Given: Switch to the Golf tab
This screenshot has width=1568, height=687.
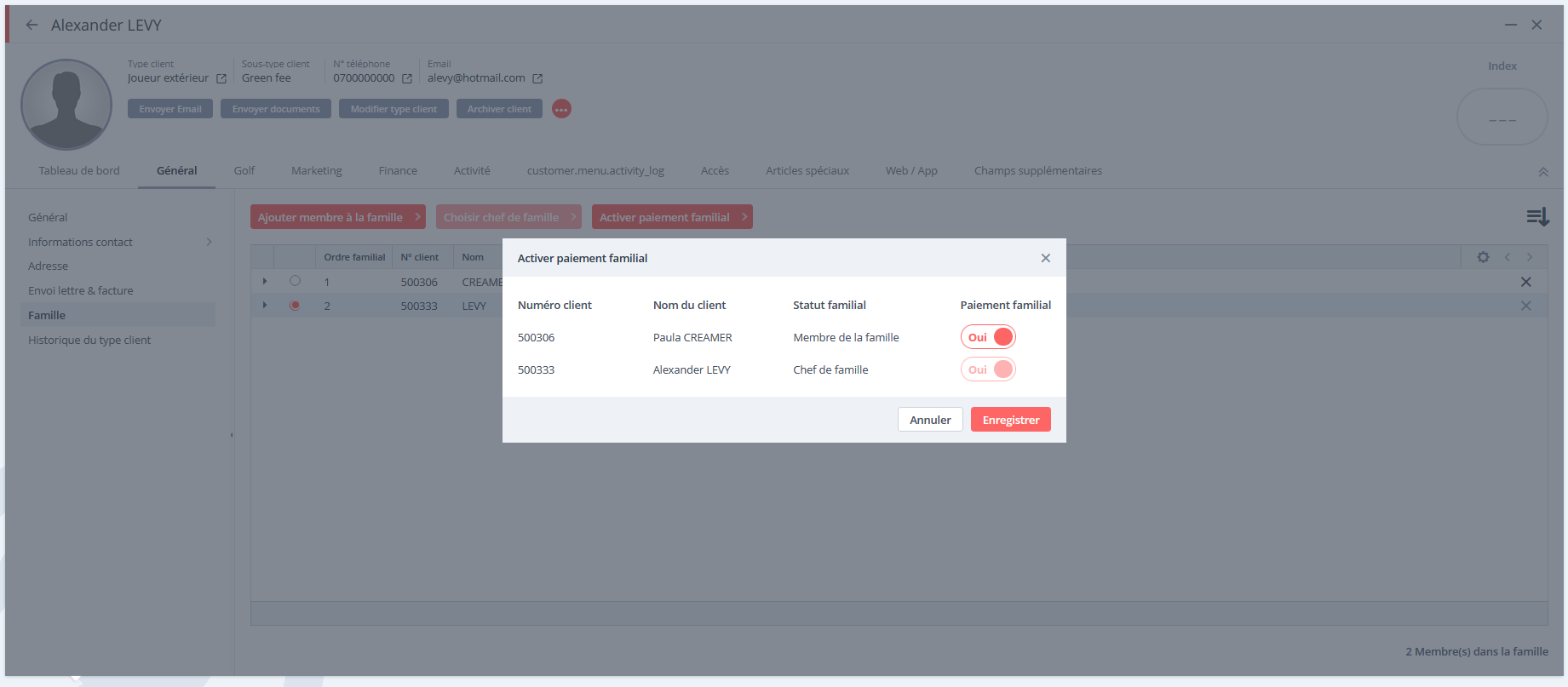Looking at the screenshot, I should pos(244,171).
